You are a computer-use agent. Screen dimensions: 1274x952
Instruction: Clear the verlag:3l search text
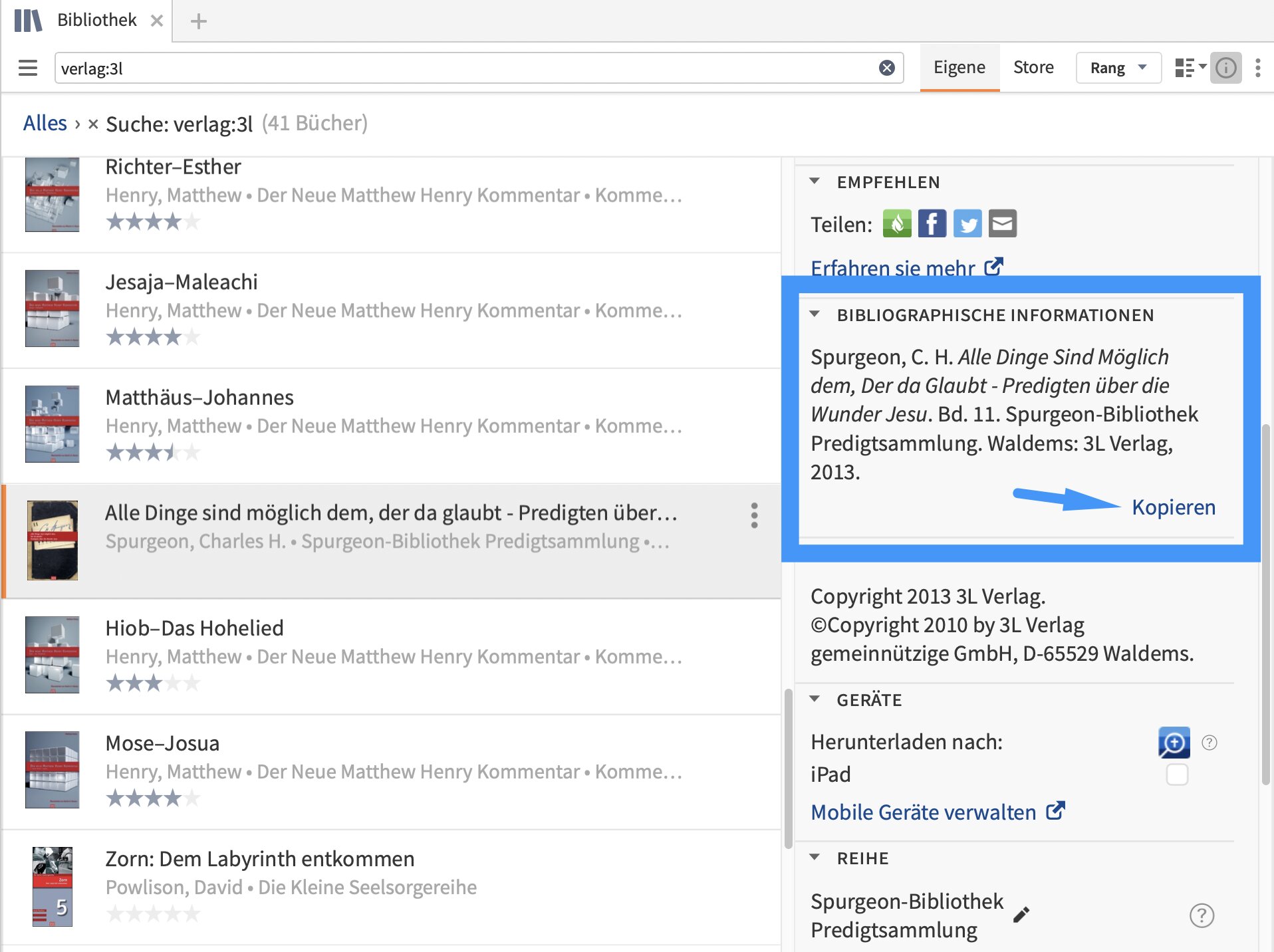tap(886, 68)
